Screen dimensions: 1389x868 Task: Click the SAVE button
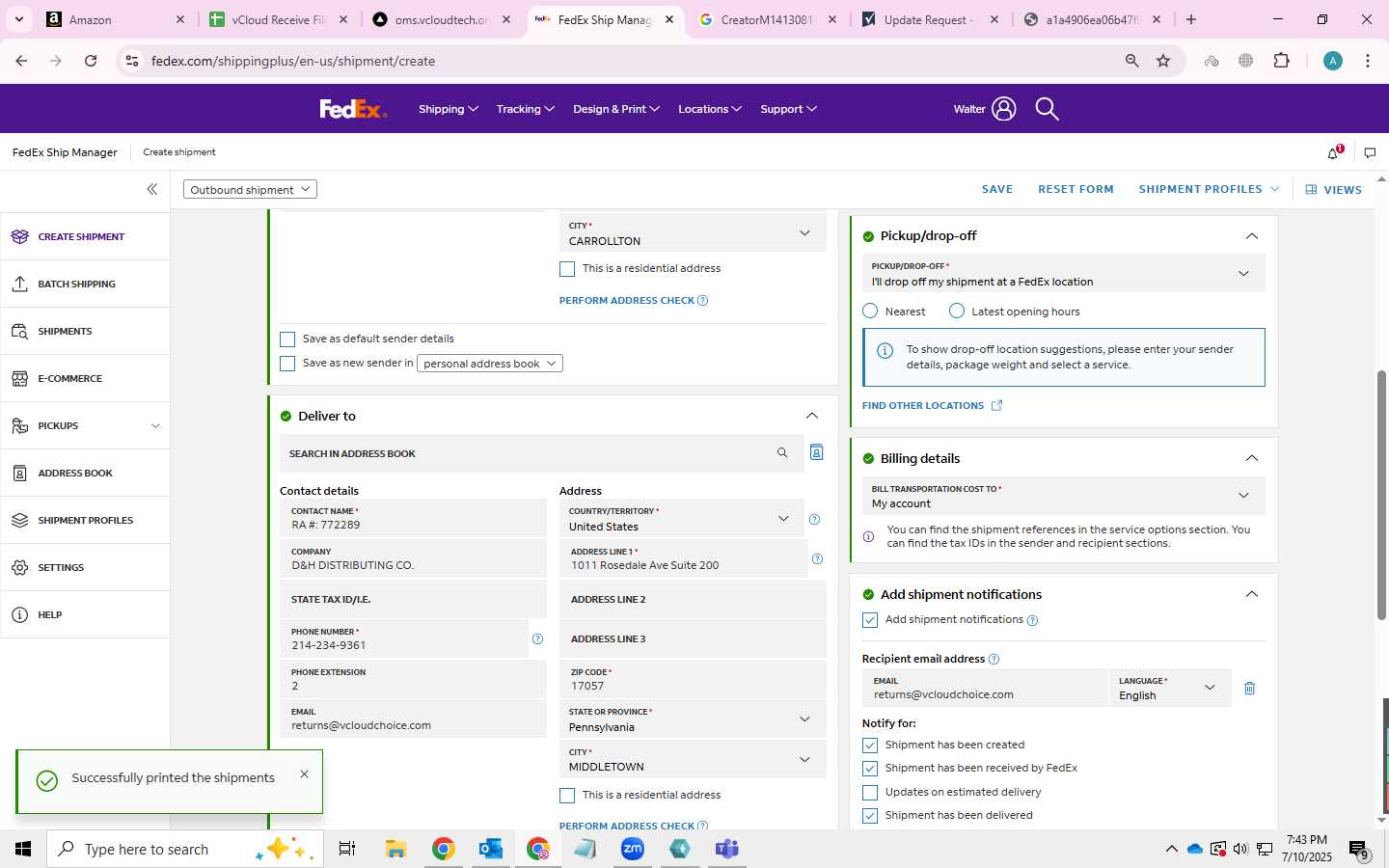pos(997,189)
